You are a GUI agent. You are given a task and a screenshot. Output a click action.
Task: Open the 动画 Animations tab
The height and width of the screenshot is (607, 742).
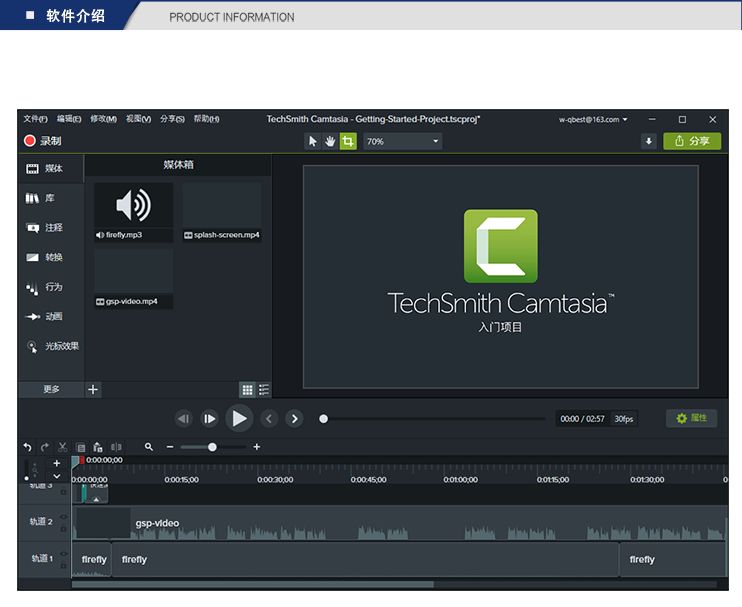[x=51, y=317]
